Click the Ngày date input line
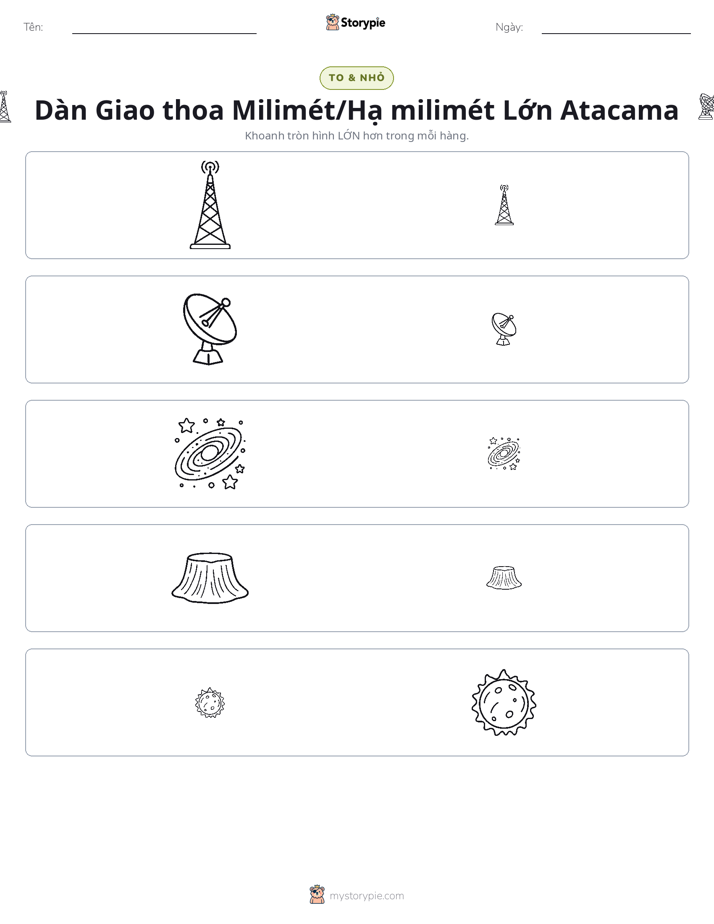Viewport: 714px width, 924px height. point(616,28)
